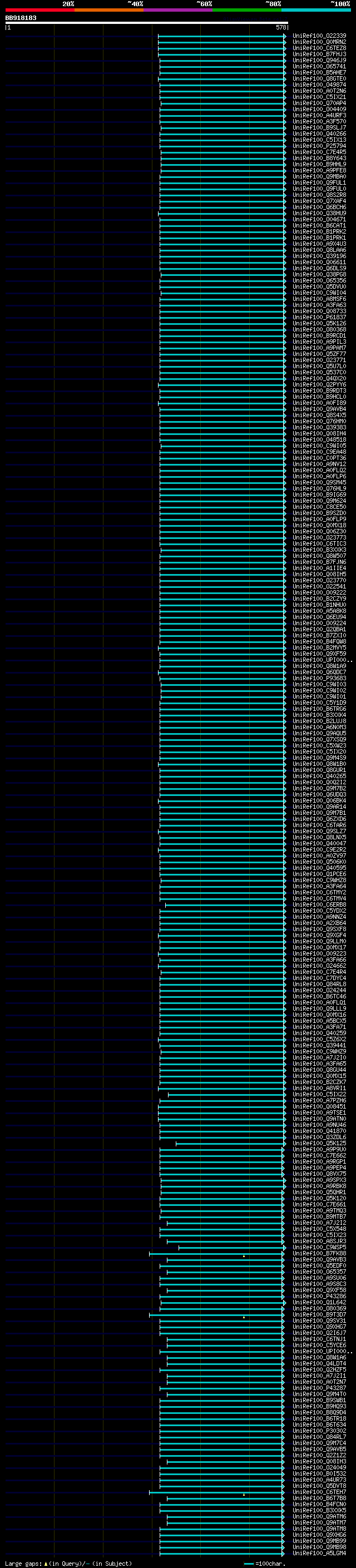This screenshot has height=1568, width=356.
Task: Select label UniRef100_C5Y1D9
Action: (319, 703)
